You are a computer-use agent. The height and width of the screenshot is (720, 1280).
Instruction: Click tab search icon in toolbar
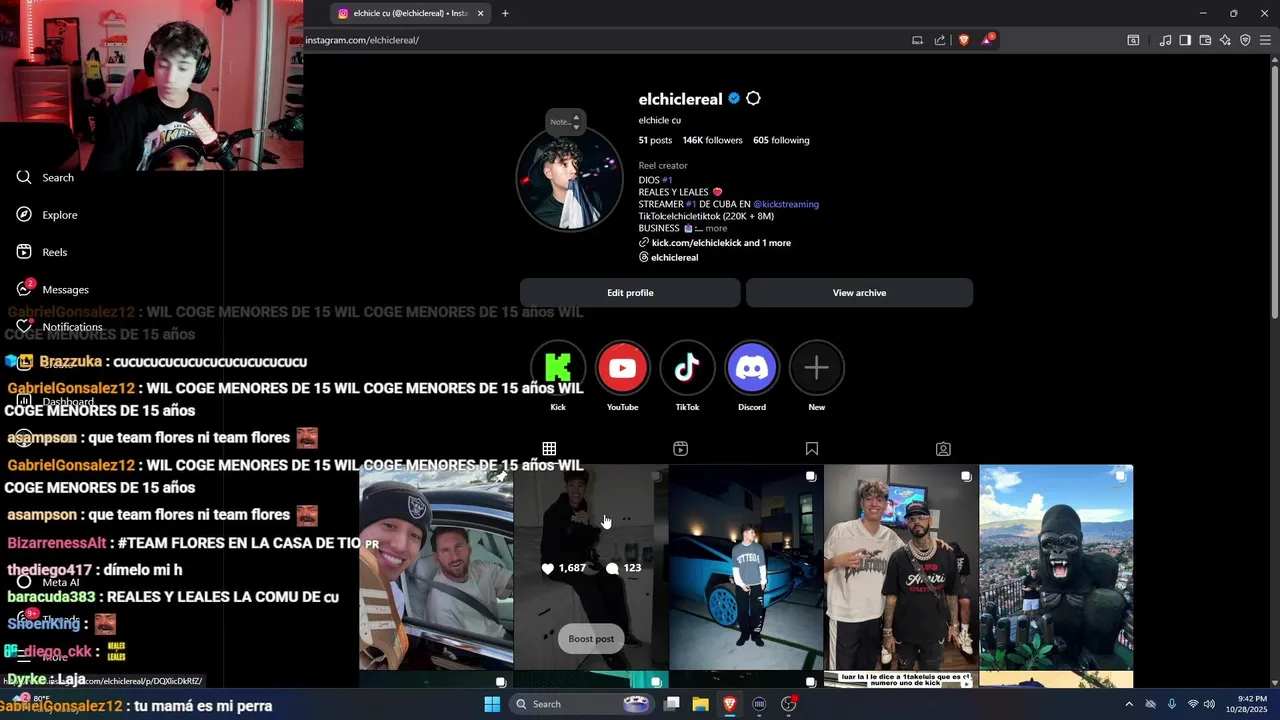[x=1133, y=40]
